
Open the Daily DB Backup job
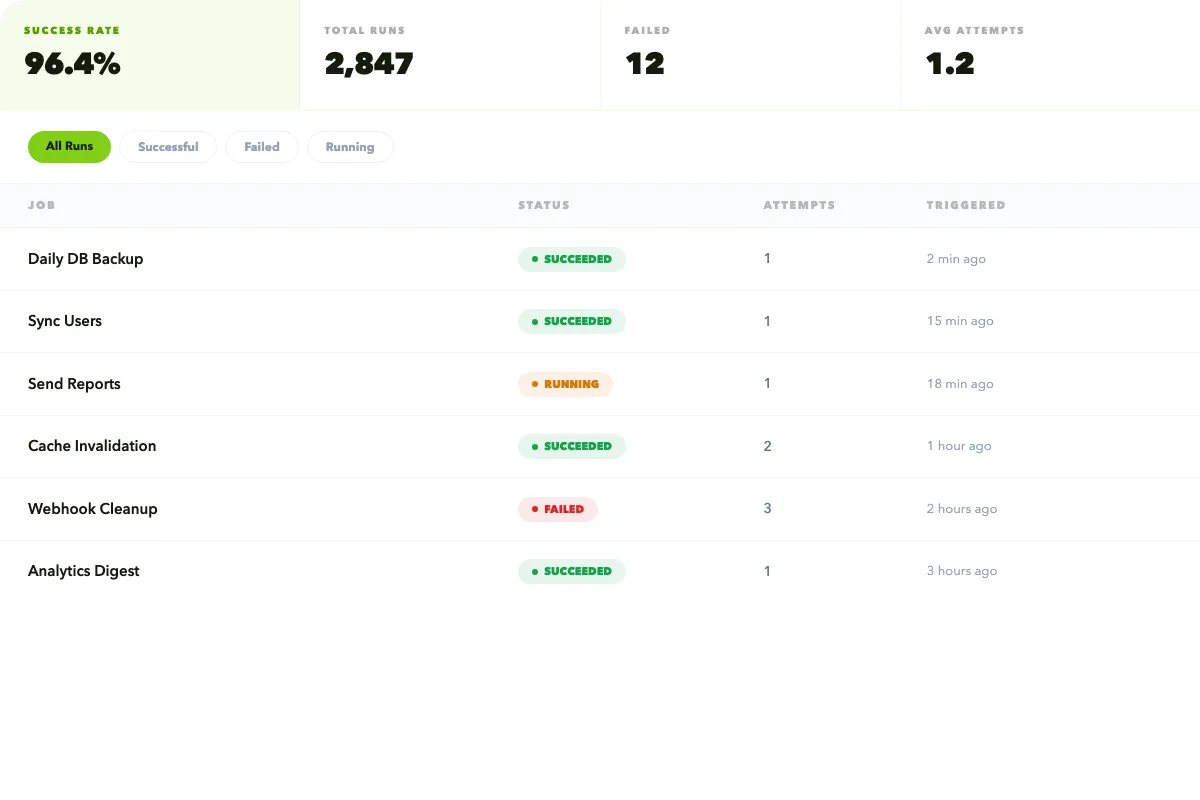[x=86, y=259]
